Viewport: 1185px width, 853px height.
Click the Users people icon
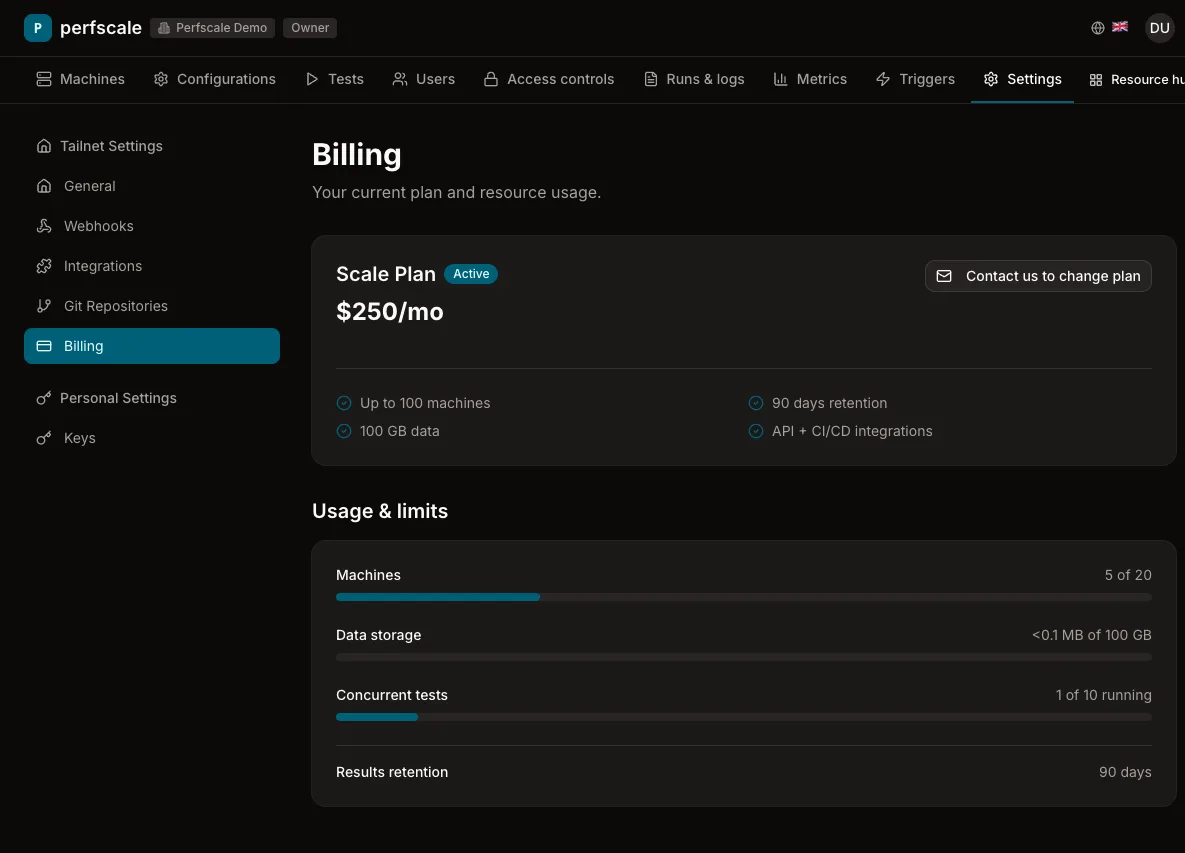(400, 79)
